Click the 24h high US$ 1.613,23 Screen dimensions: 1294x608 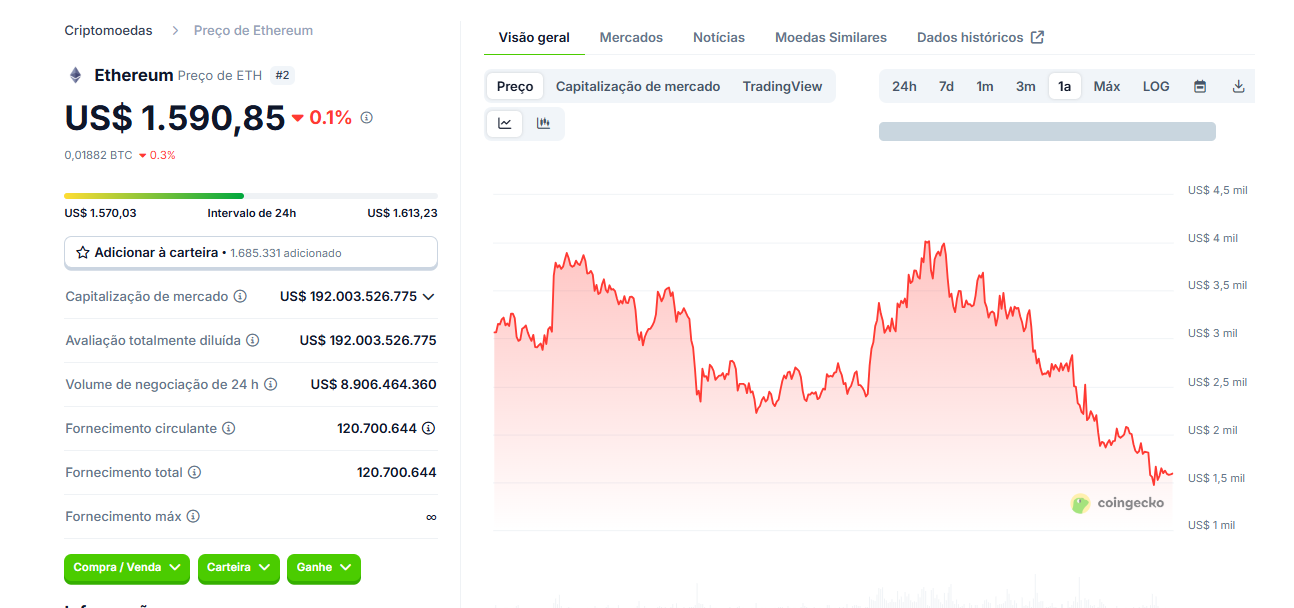(402, 214)
